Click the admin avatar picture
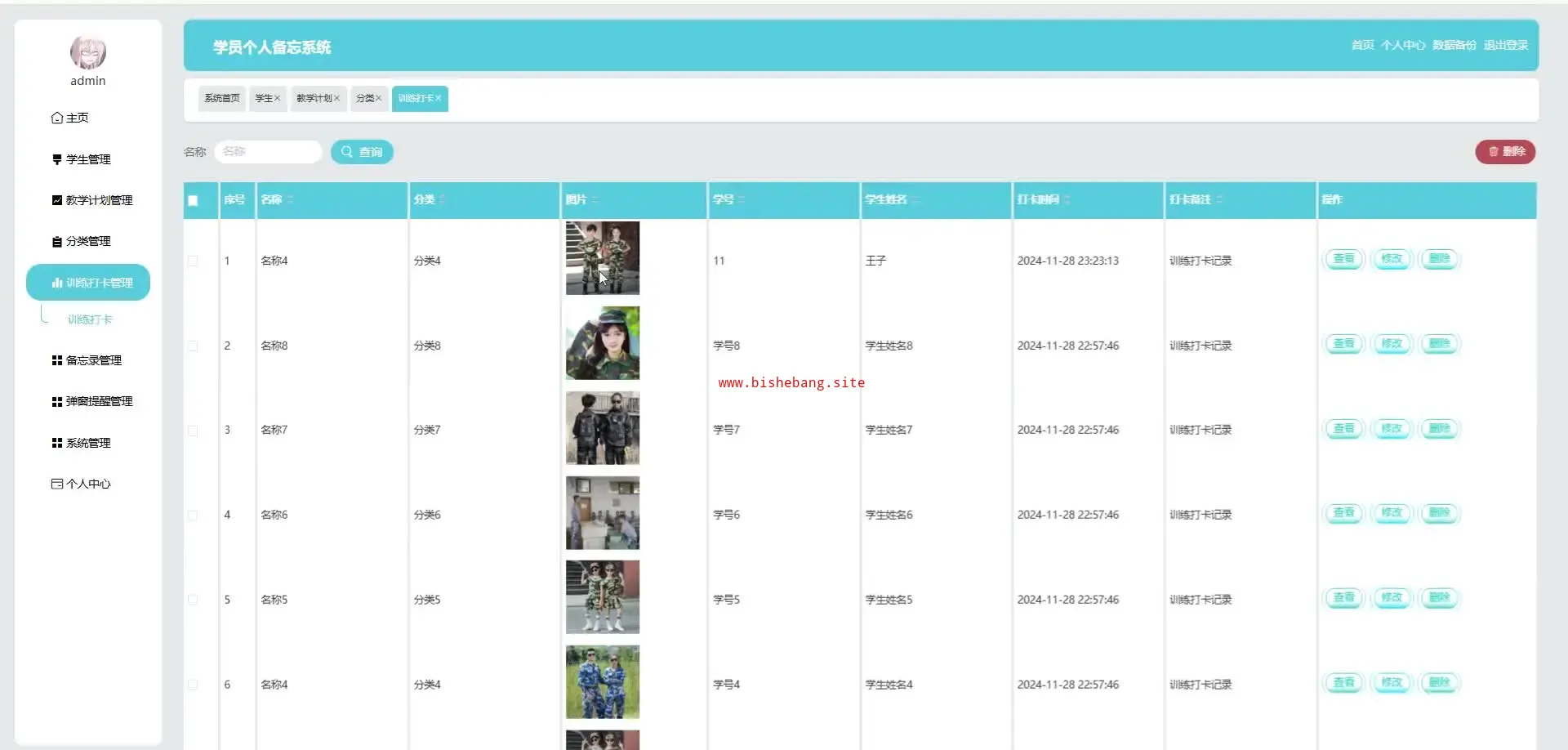The image size is (1568, 750). (88, 52)
